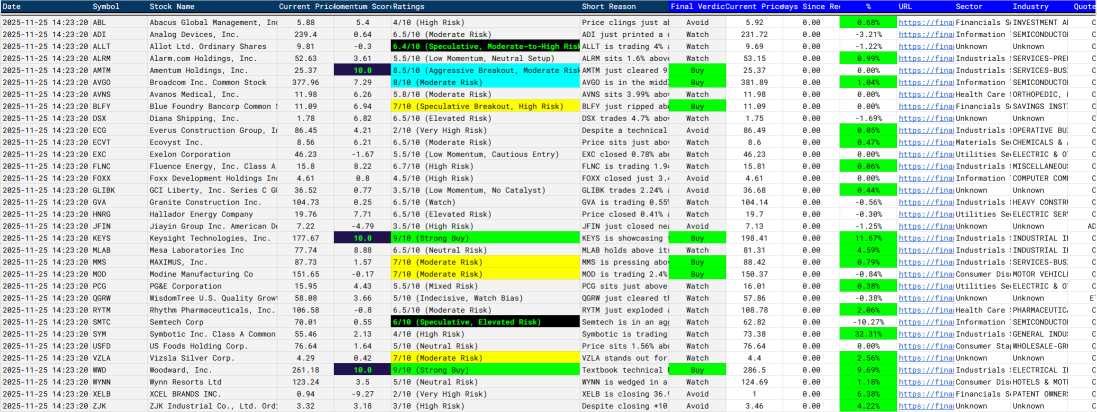Viewport: 1097px width, 412px height.
Task: Select the 10.0 momentum score for KEYS
Action: (362, 239)
